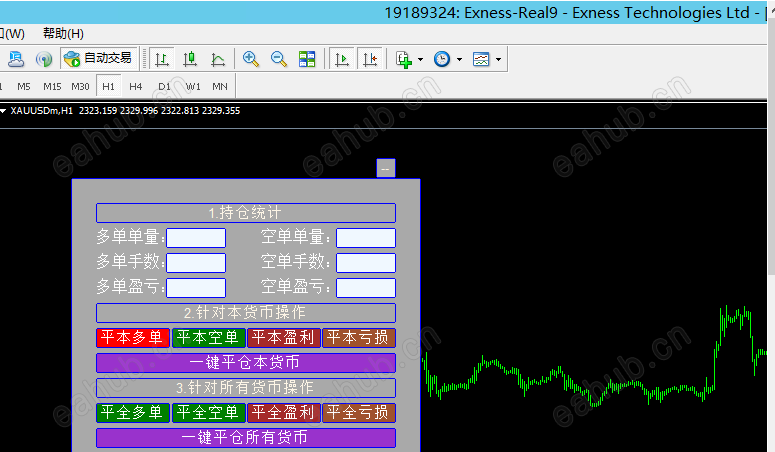Switch chart to bar chart mode
The image size is (775, 452).
(162, 59)
